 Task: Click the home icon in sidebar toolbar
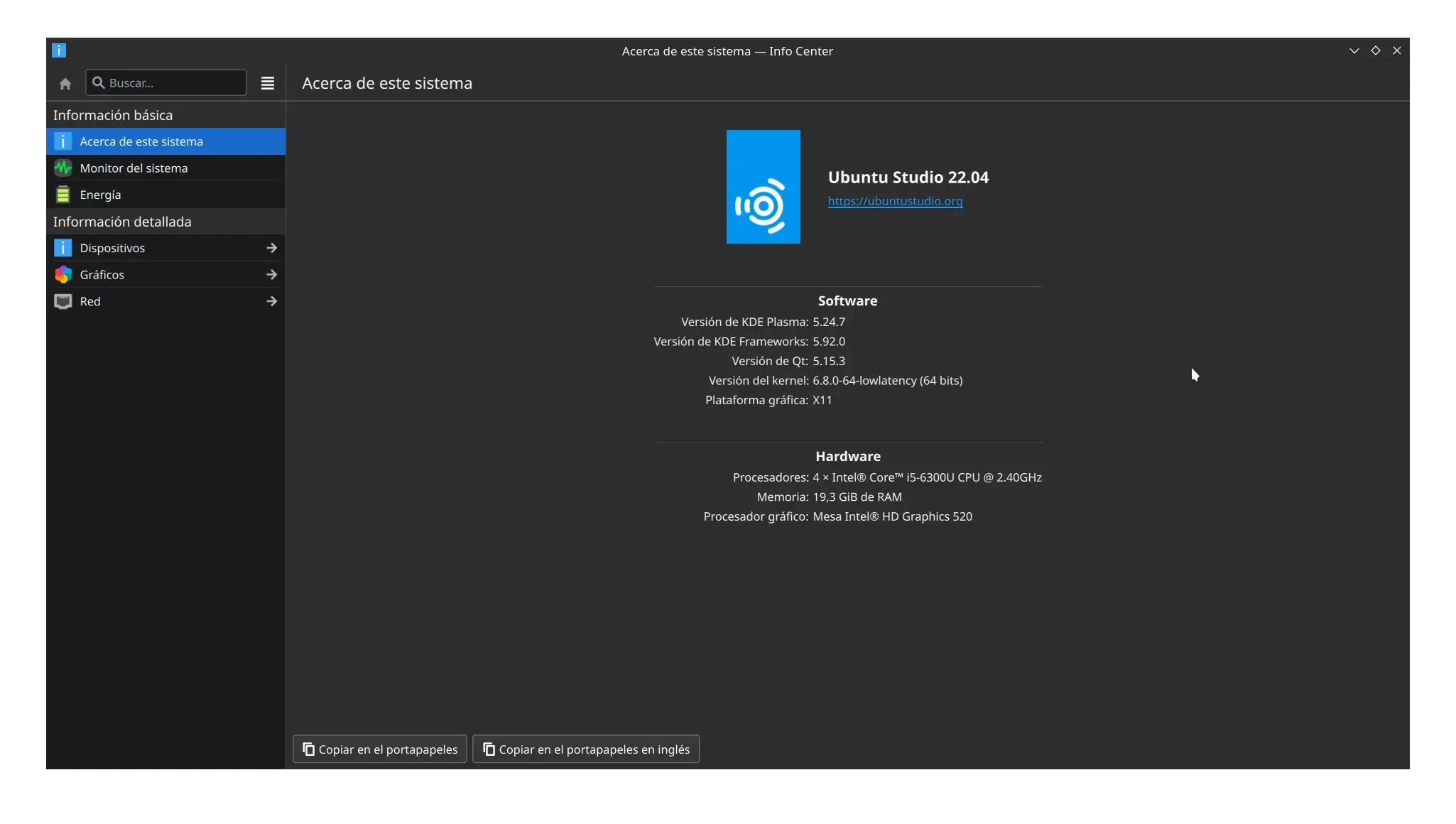(x=65, y=84)
